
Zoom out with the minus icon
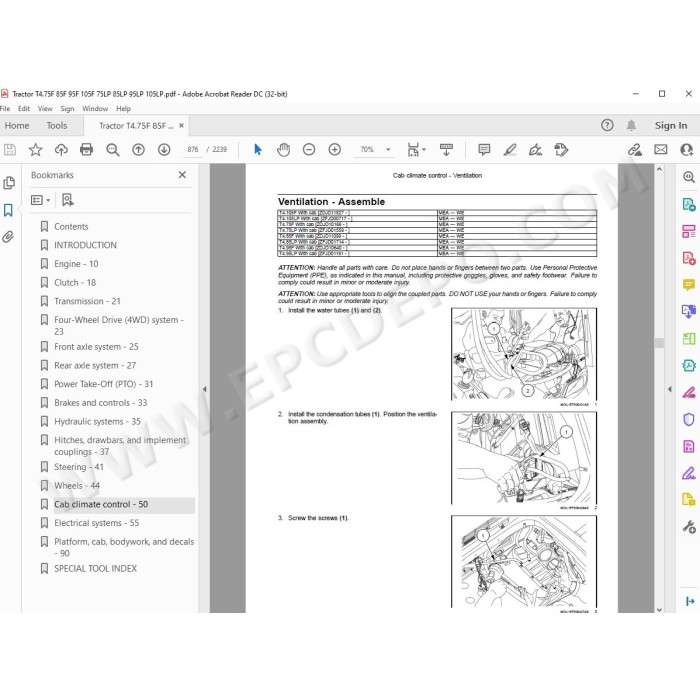(x=309, y=150)
